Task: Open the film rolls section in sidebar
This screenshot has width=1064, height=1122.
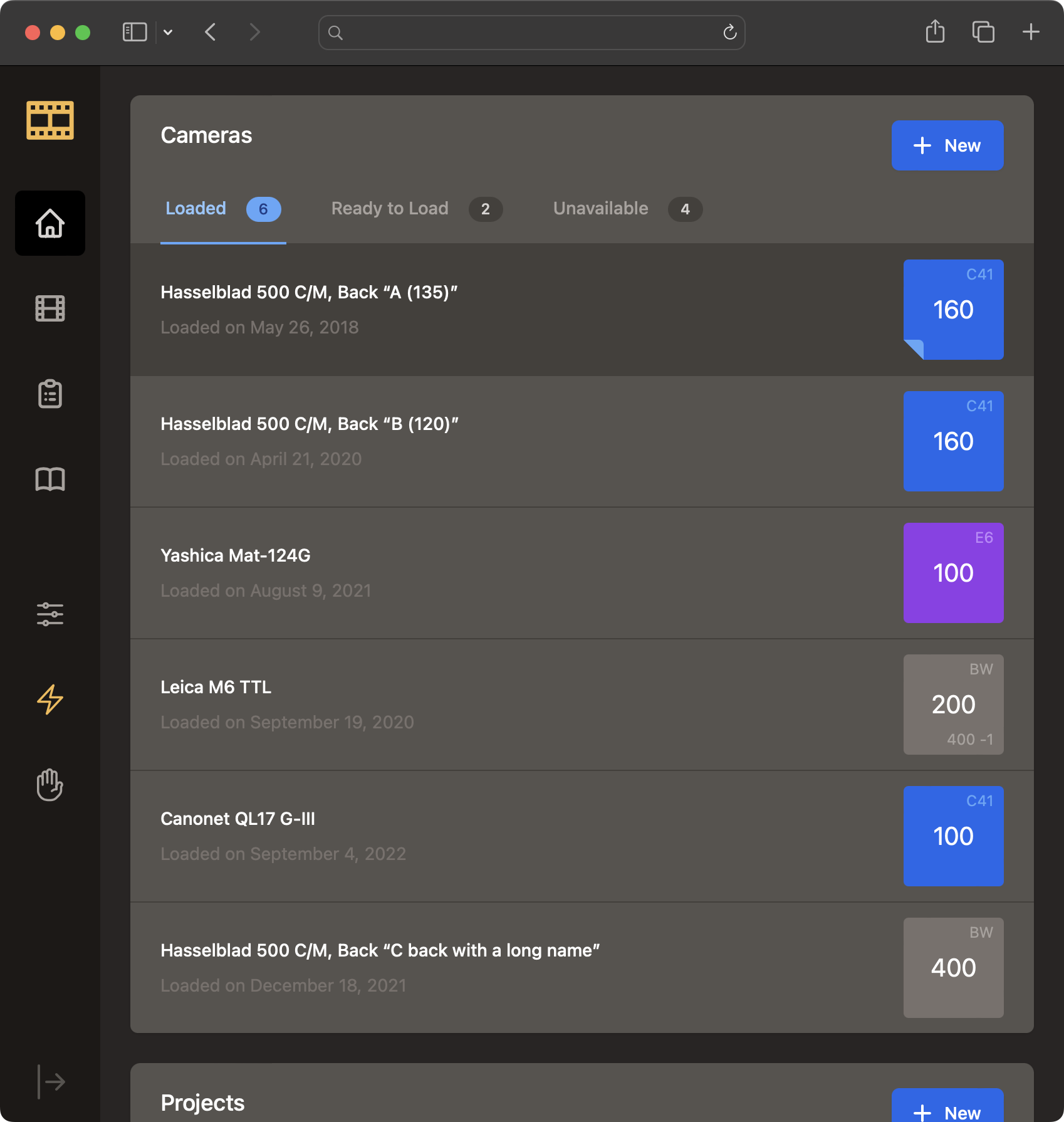Action: 50,308
